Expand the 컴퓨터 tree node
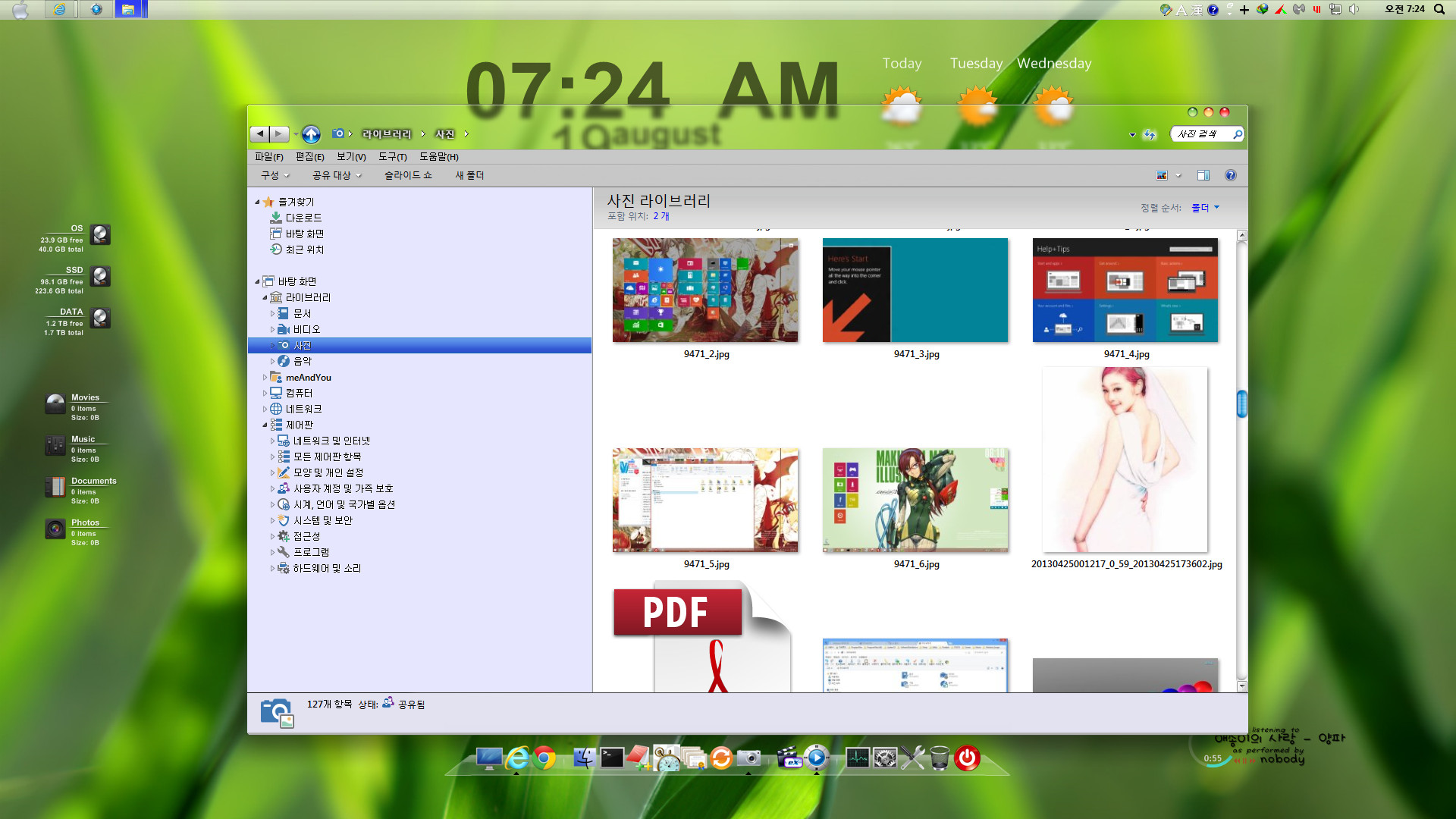The width and height of the screenshot is (1456, 819). (x=265, y=393)
